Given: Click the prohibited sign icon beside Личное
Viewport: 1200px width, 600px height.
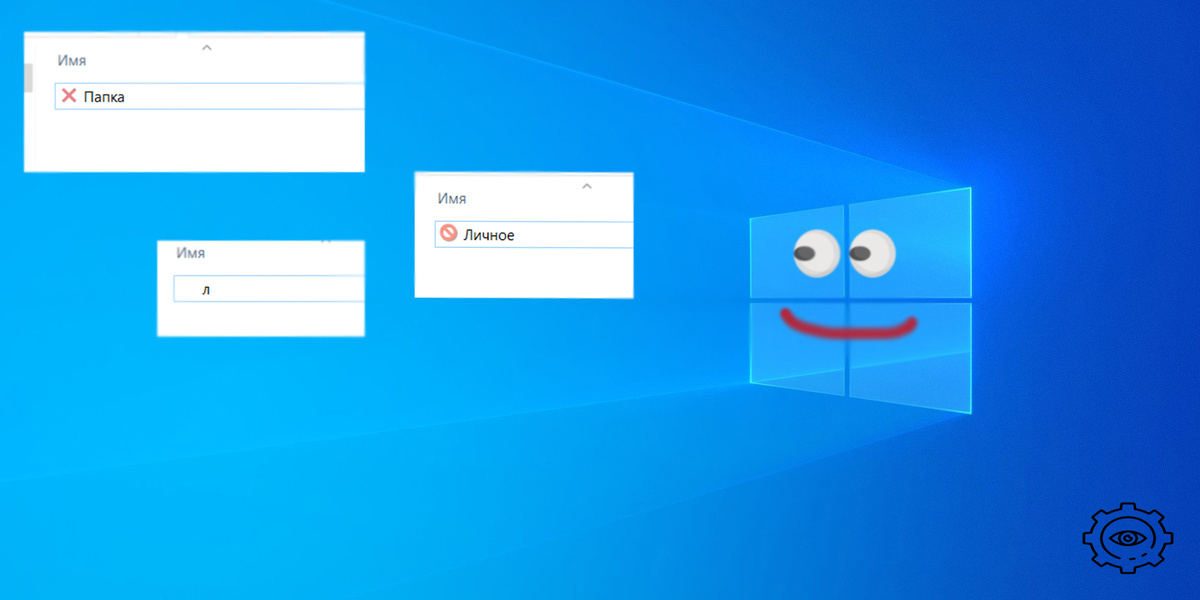Looking at the screenshot, I should click(449, 234).
